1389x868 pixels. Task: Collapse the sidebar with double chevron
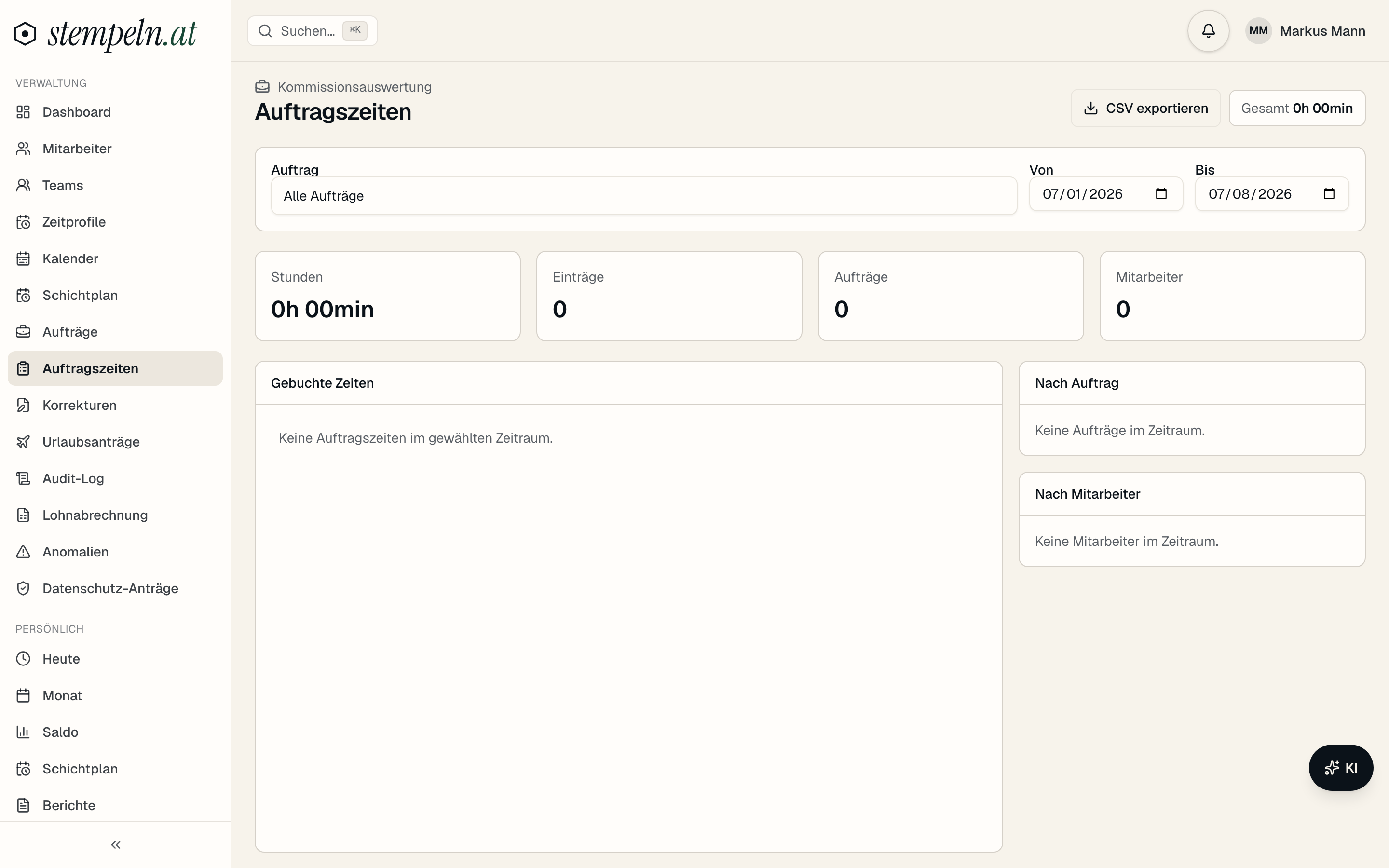click(116, 844)
